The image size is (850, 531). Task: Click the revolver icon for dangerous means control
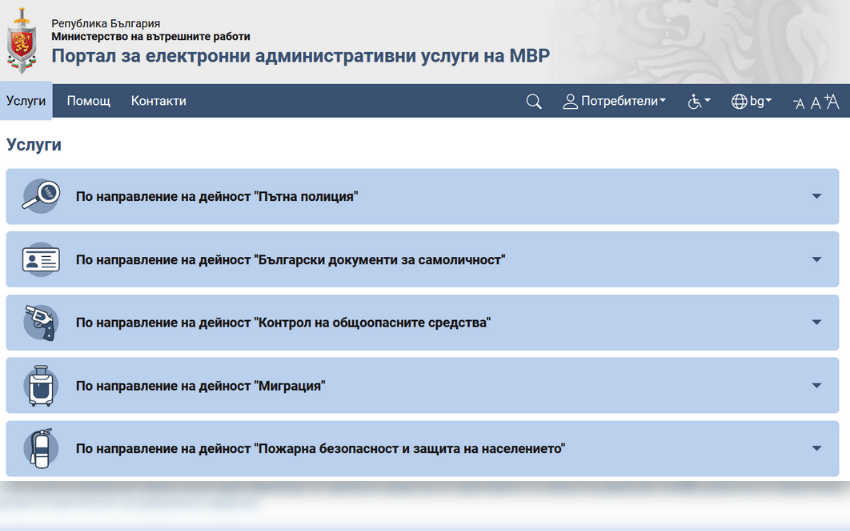coord(41,322)
